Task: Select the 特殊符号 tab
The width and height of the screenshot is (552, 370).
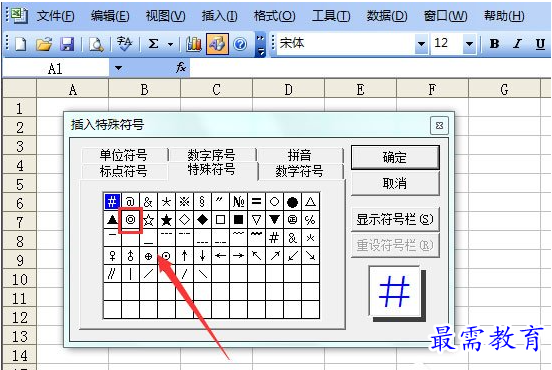Action: click(x=212, y=170)
